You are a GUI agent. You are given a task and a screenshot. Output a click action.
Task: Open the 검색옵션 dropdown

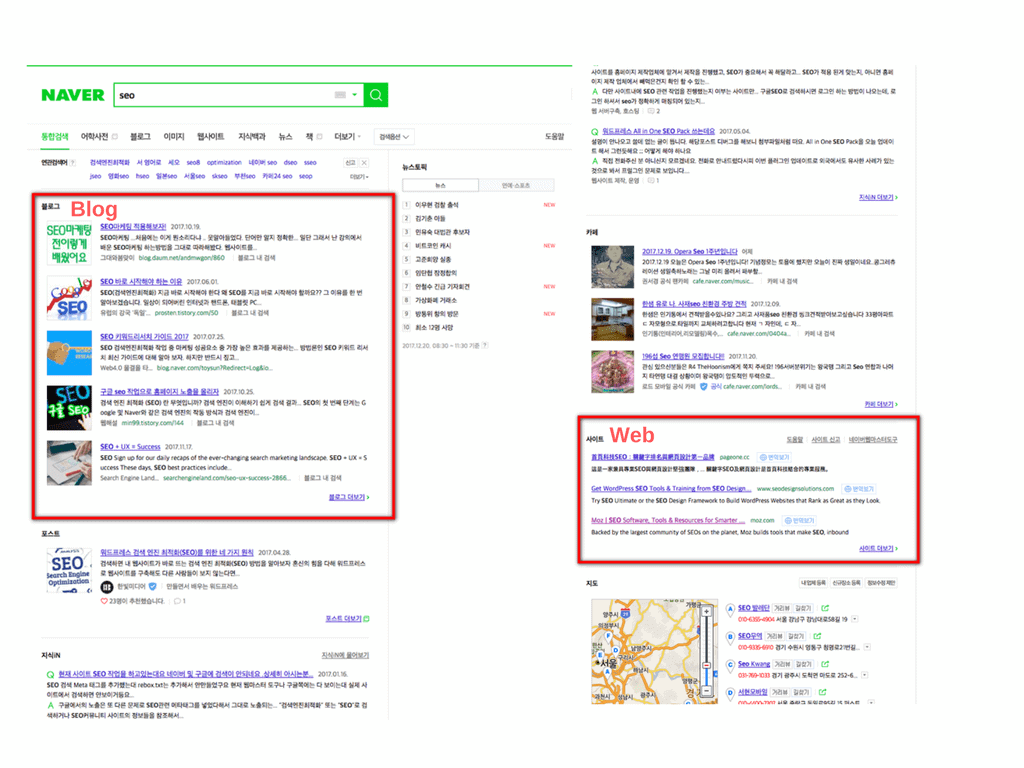click(394, 136)
